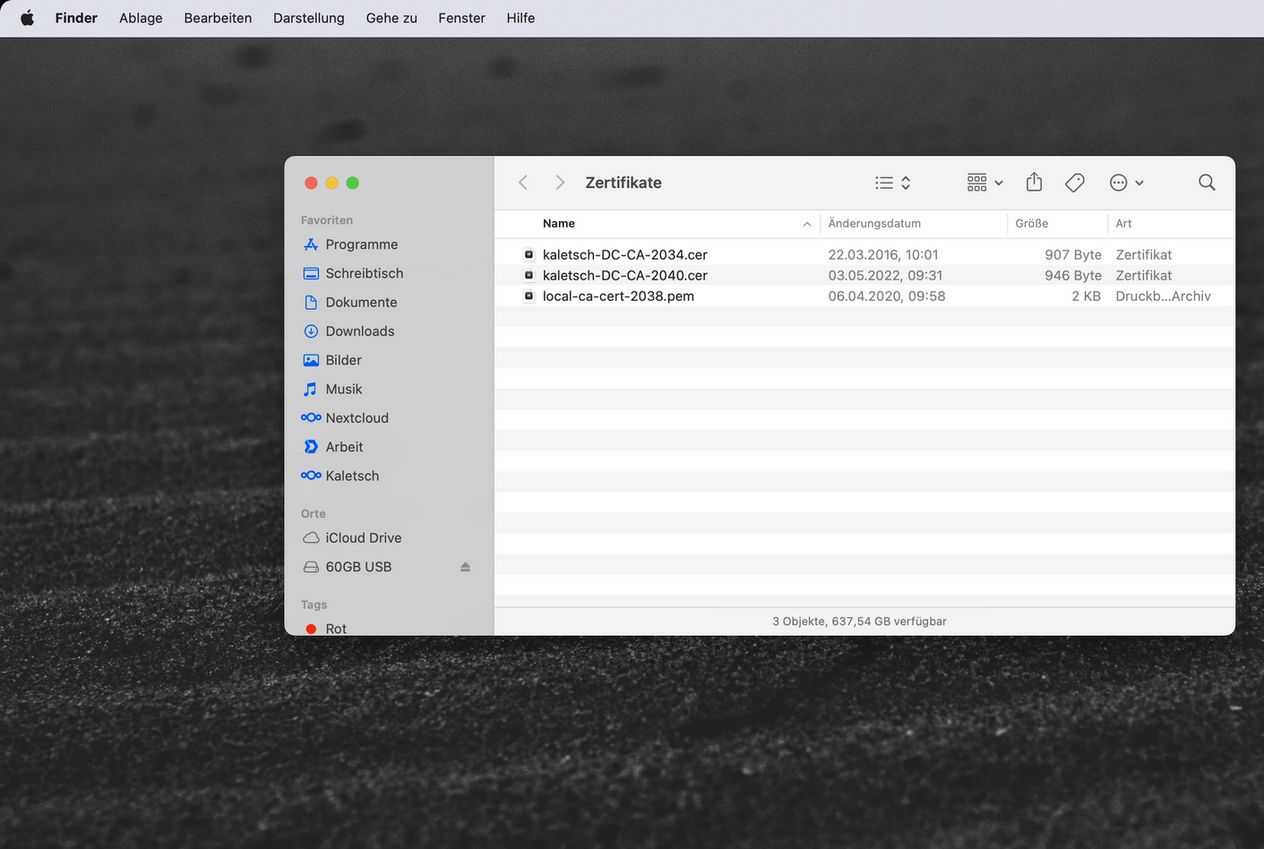Viewport: 1264px width, 849px height.
Task: Open the more actions ellipsis menu
Action: pyautogui.click(x=1126, y=182)
